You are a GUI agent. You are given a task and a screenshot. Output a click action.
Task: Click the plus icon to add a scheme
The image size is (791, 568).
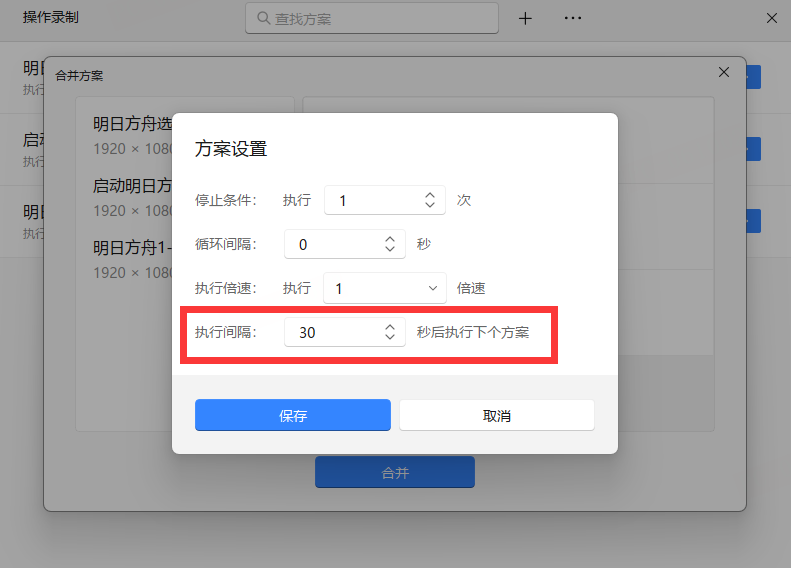coord(525,18)
